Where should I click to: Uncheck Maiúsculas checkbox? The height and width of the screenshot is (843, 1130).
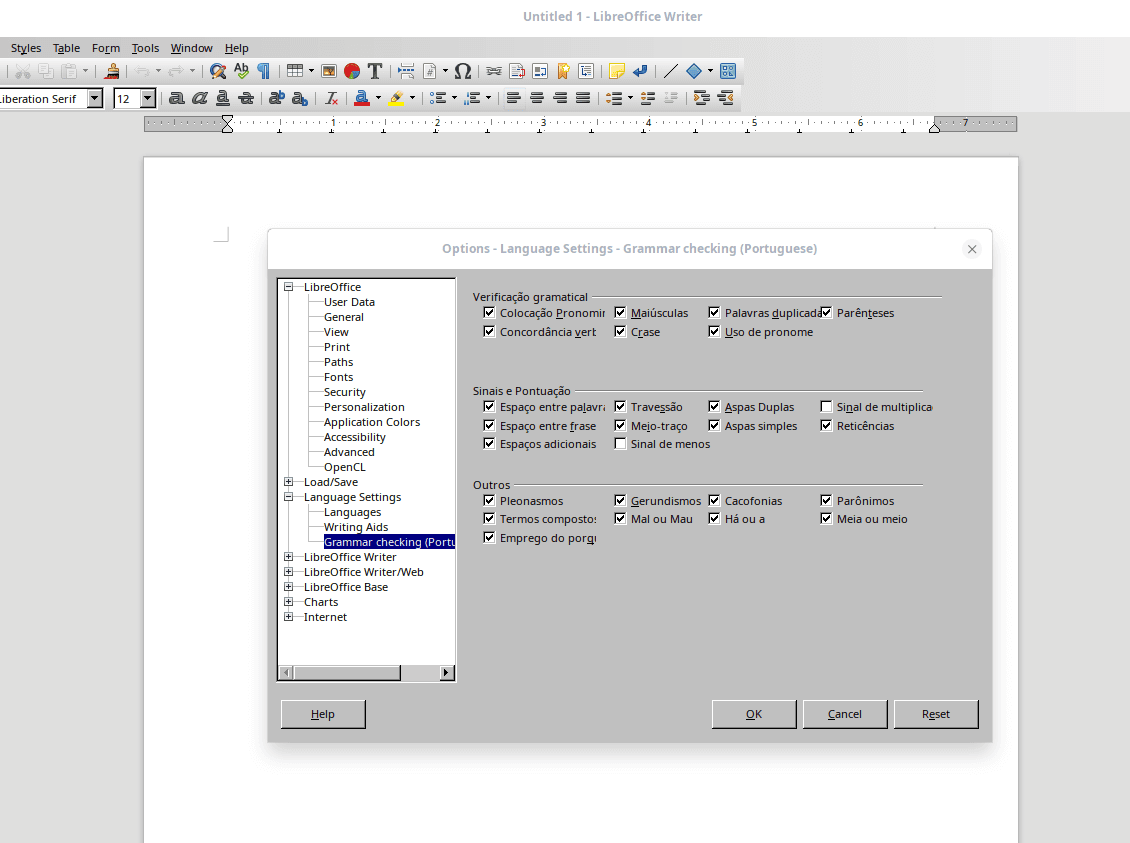[620, 313]
